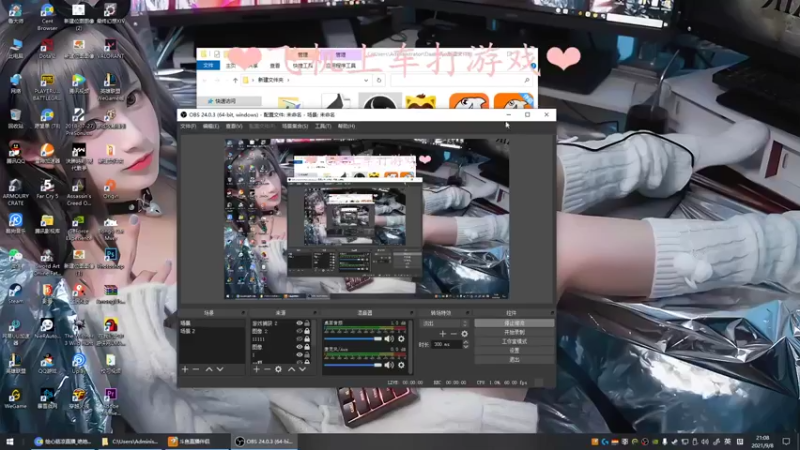Open the scene transition type dropdown
This screenshot has width=800, height=450.
[x=444, y=323]
